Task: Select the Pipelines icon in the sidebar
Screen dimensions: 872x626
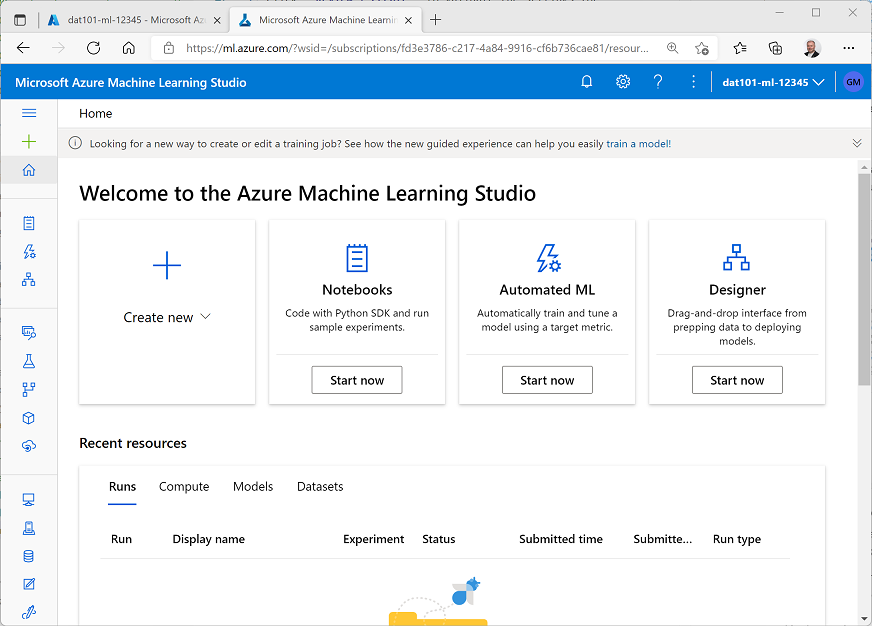Action: [29, 389]
